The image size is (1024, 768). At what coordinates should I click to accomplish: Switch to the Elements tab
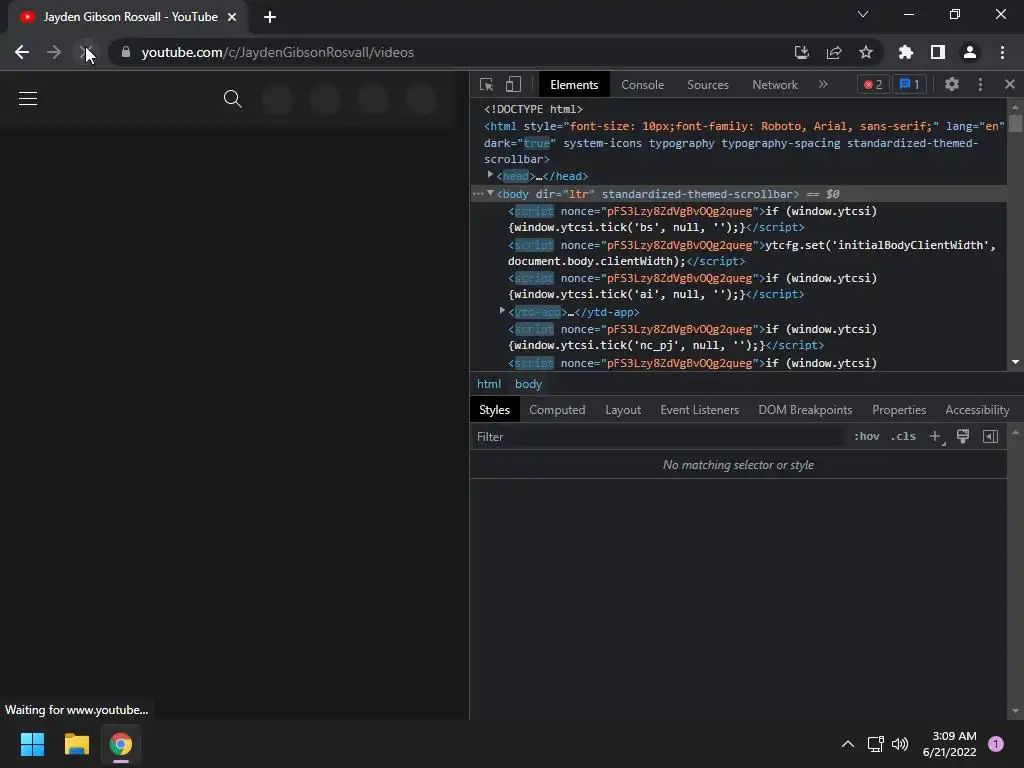tap(574, 85)
